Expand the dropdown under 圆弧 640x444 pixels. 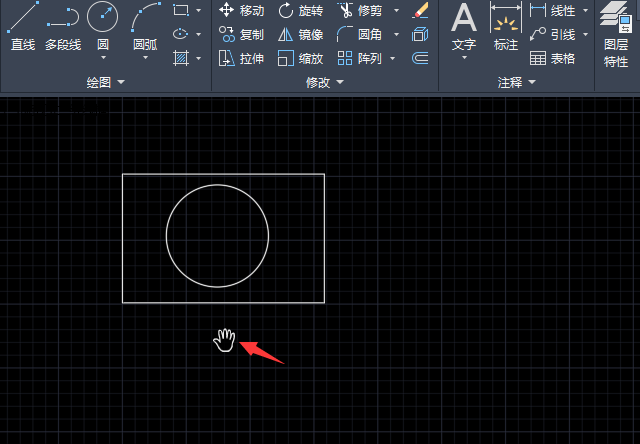tap(145, 58)
